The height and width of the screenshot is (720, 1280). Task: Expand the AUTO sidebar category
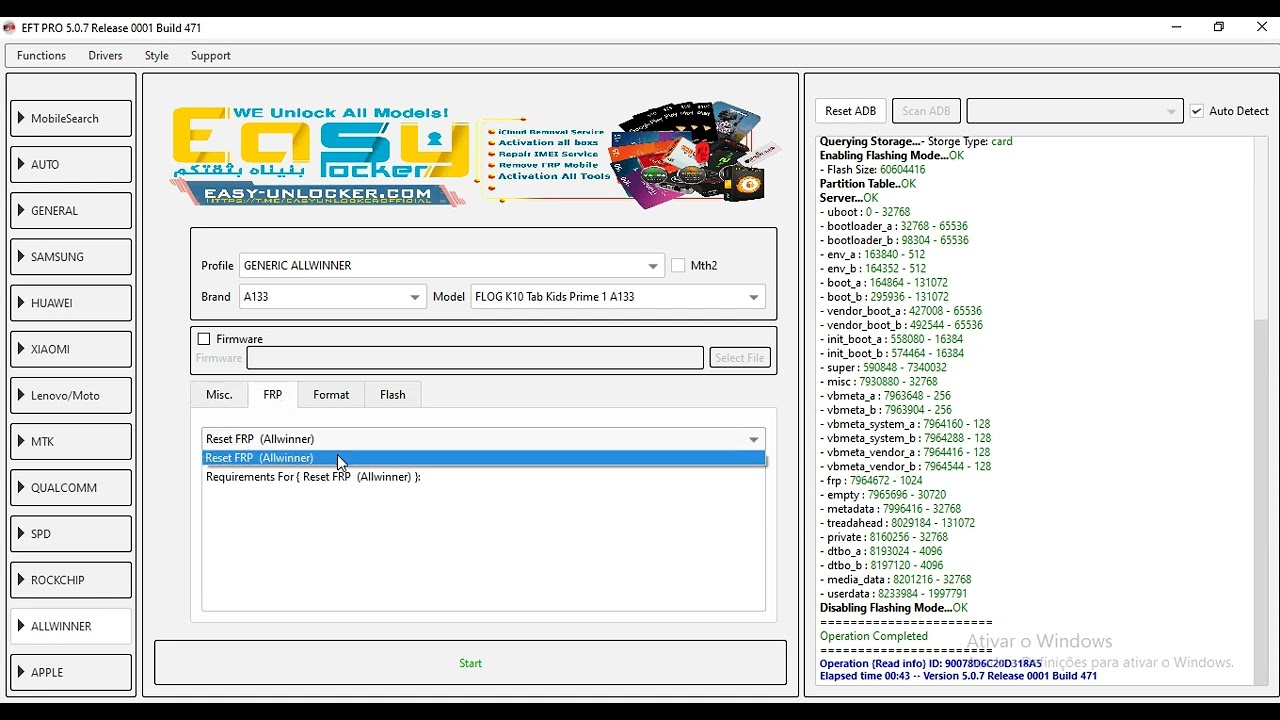click(71, 165)
